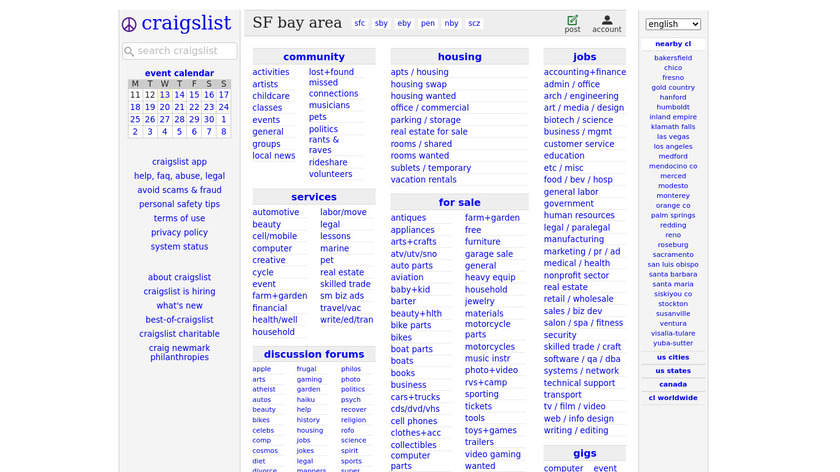Switch to the pen subarea tab
This screenshot has height=472, width=840.
click(428, 23)
